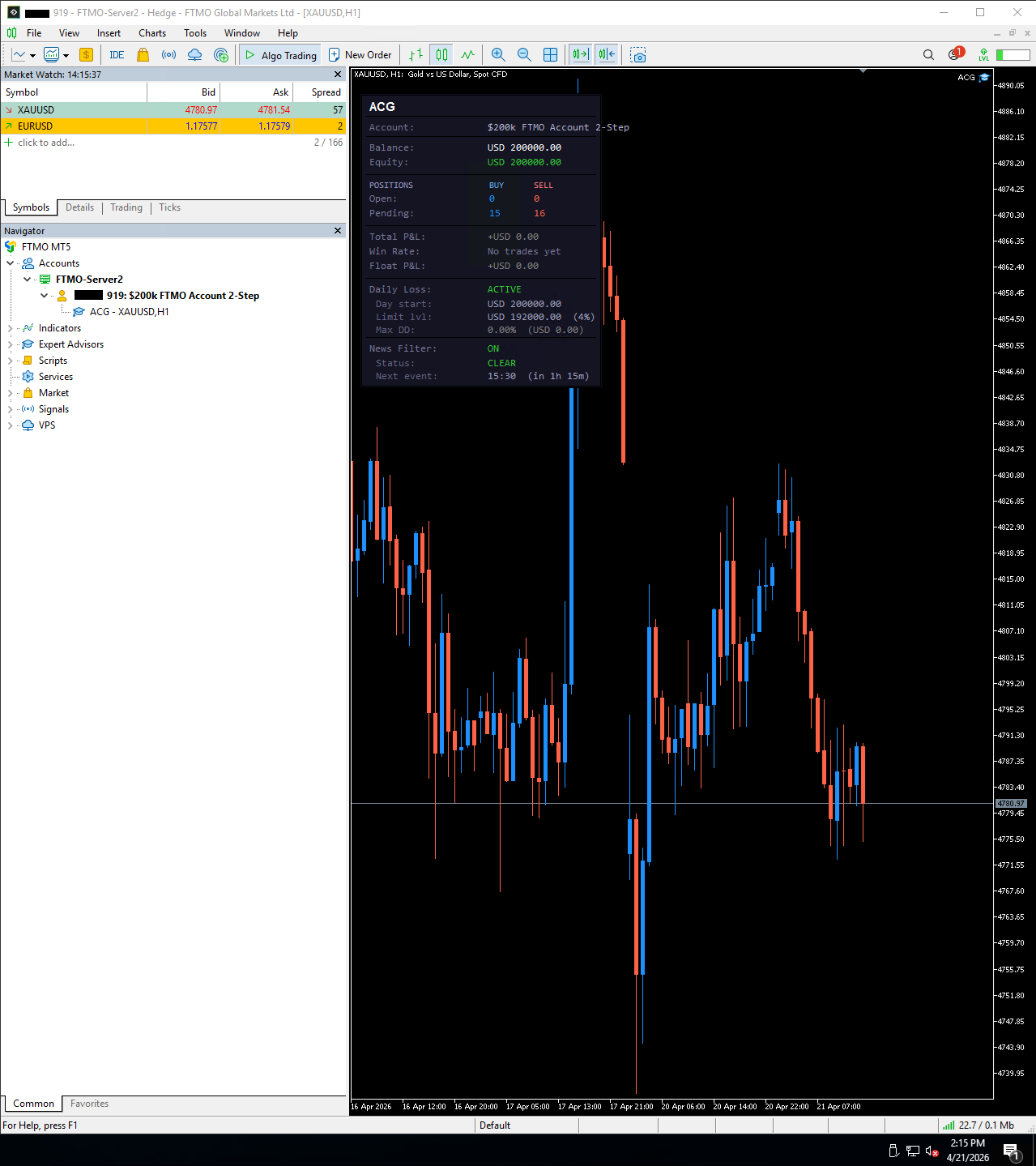Click connection status 22.7 / 0.1 Mb
1036x1166 pixels.
coord(978,1125)
